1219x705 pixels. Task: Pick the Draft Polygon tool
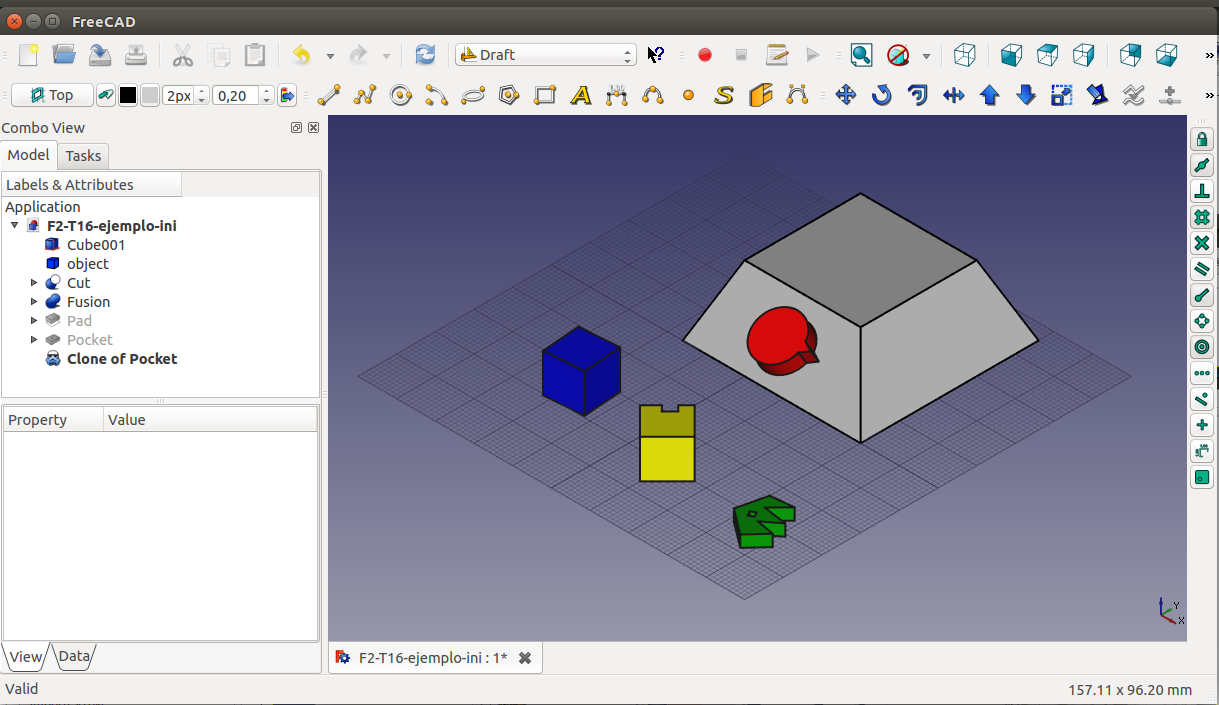509,95
